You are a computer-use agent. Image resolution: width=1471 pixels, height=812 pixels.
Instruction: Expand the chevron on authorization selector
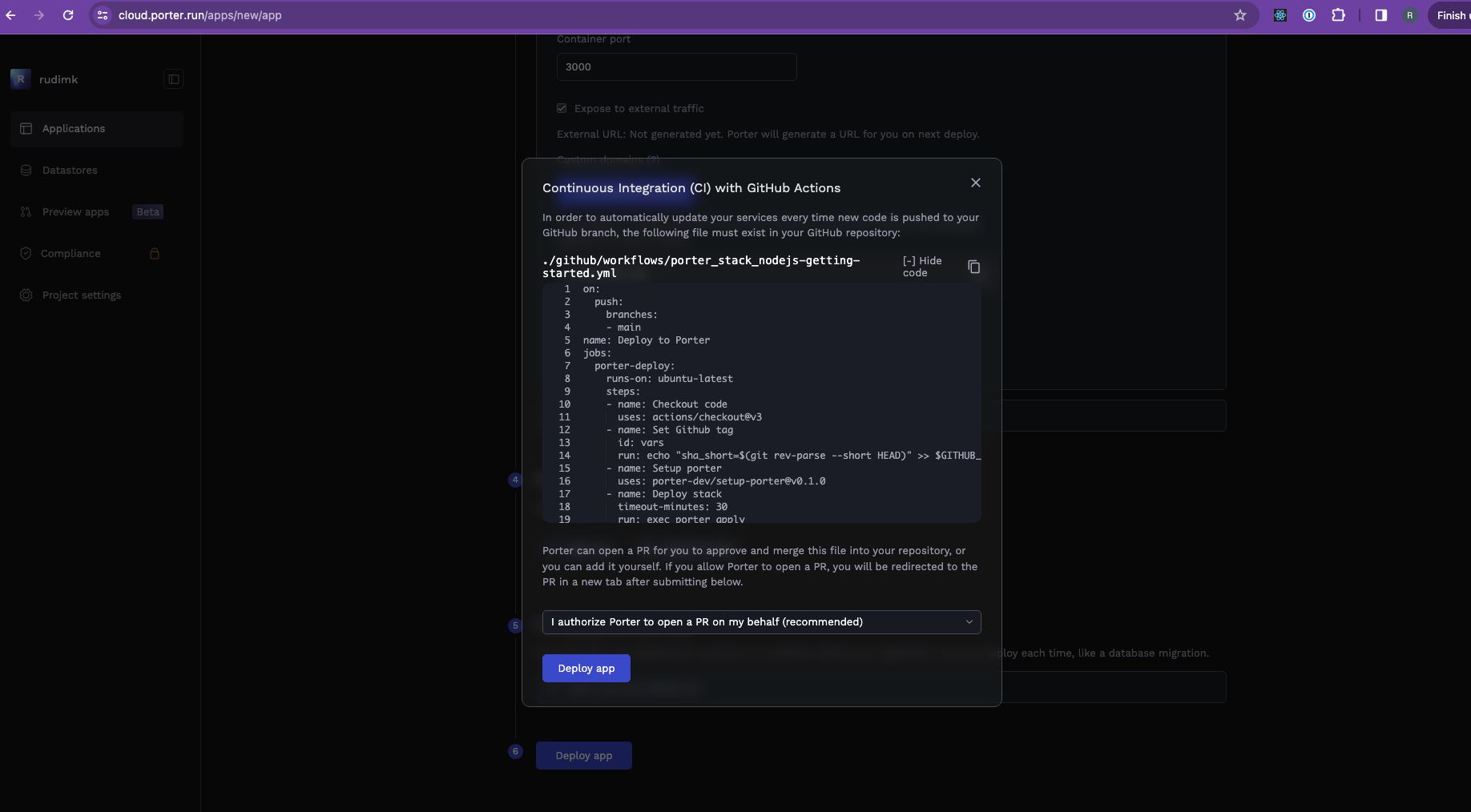(968, 622)
